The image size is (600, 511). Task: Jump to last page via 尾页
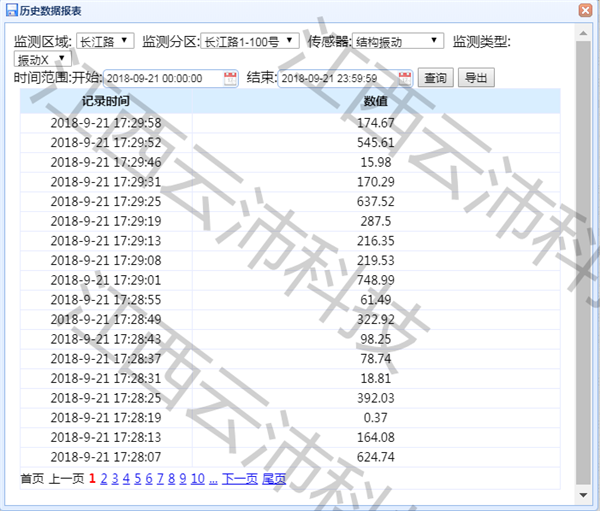[x=274, y=478]
